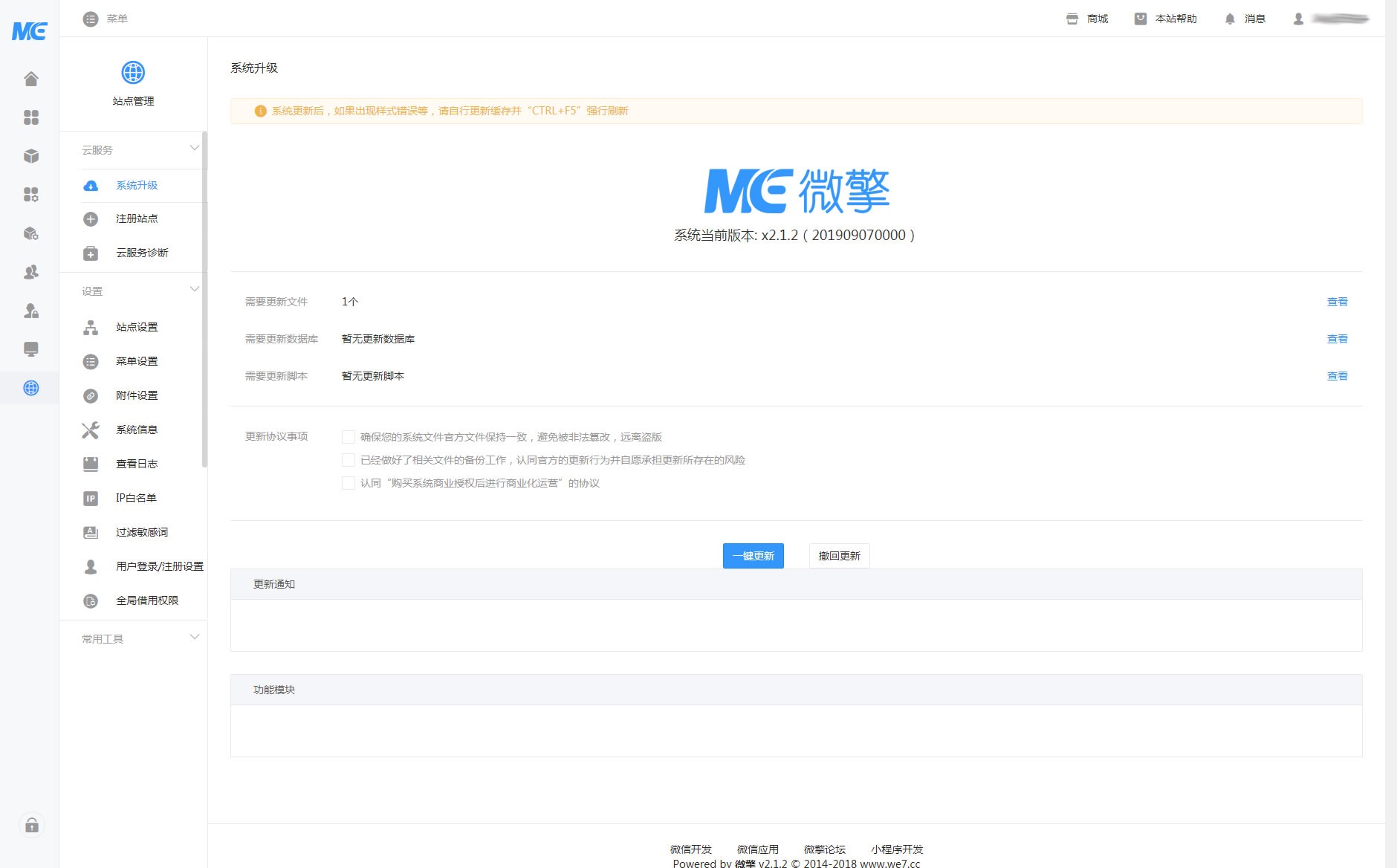This screenshot has width=1397, height=868.
Task: Click the plus icon beside 注册站点
Action: [91, 219]
